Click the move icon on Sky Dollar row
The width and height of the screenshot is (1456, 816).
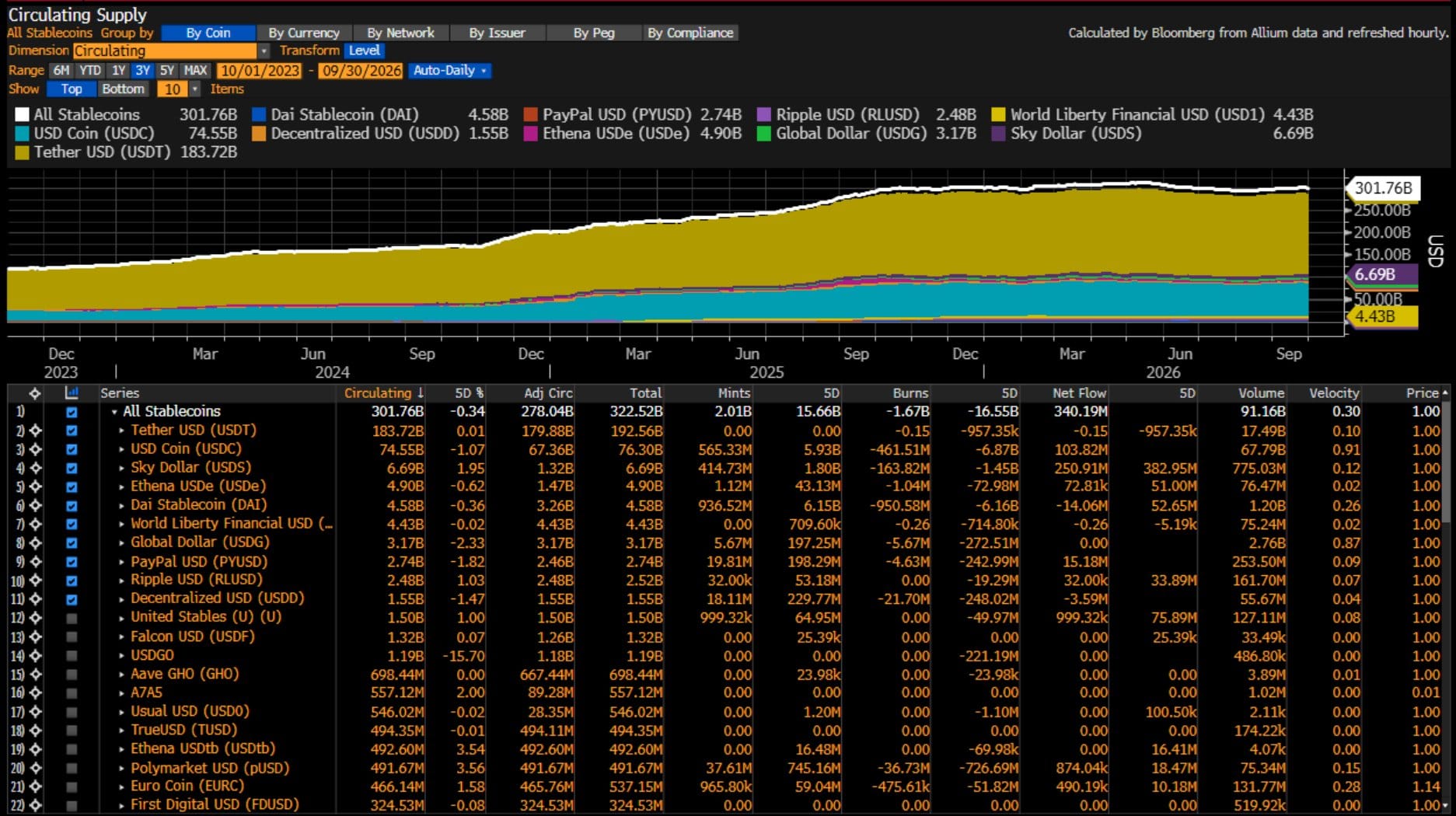[x=36, y=468]
